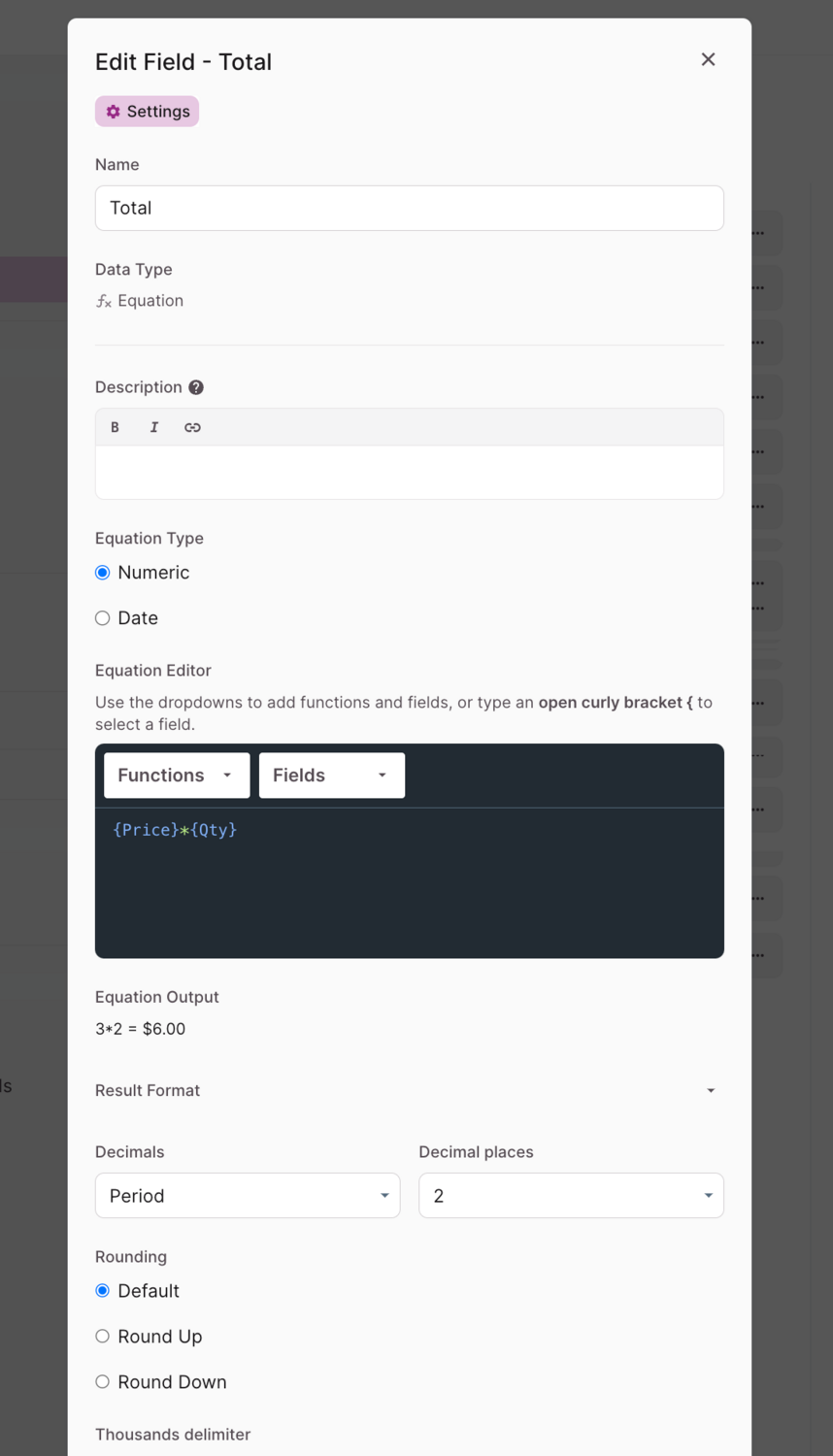Click the bold formatting icon
The width and height of the screenshot is (833, 1456).
coord(115,427)
